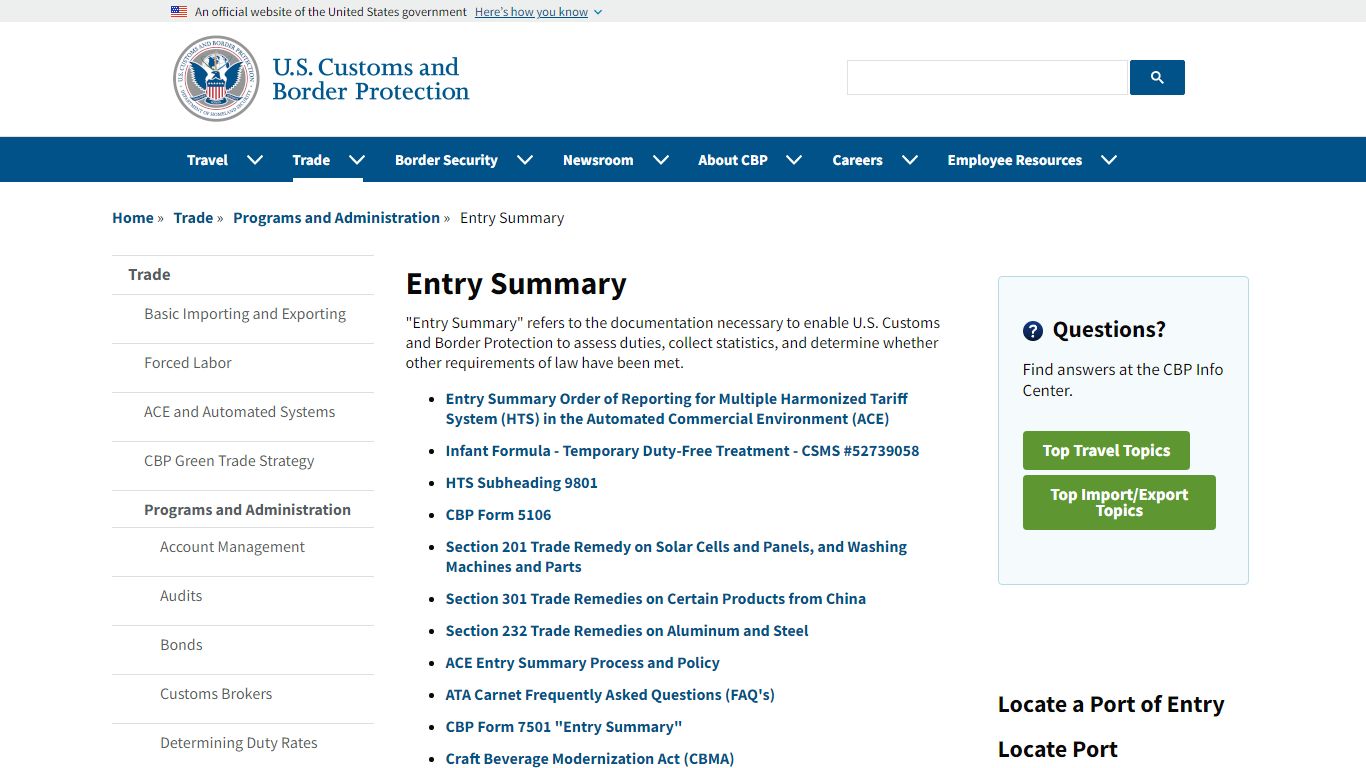The width and height of the screenshot is (1366, 768).
Task: Open Audits sidebar item
Action: tap(181, 596)
